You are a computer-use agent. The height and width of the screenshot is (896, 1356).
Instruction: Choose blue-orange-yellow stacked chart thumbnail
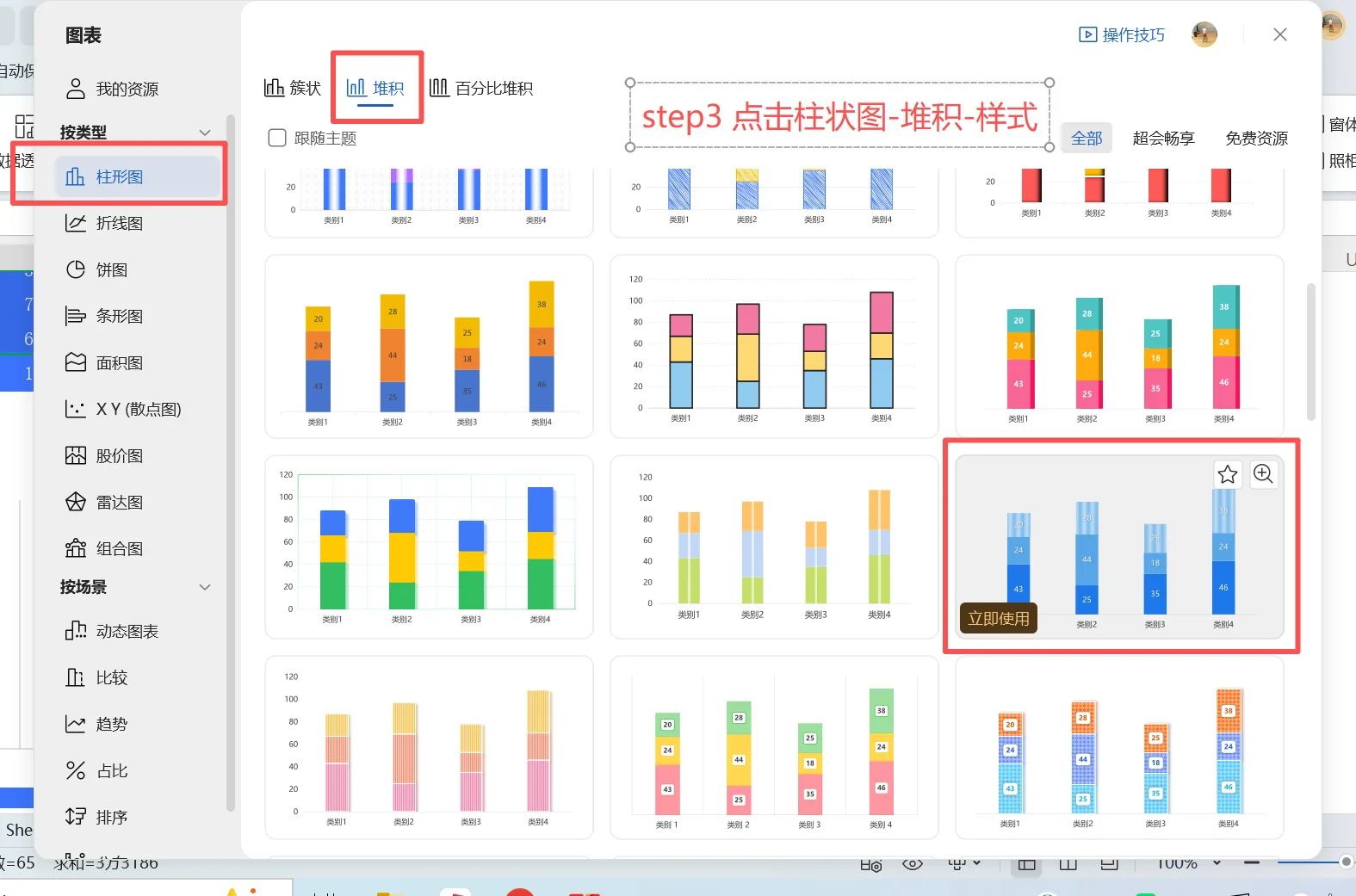point(429,347)
